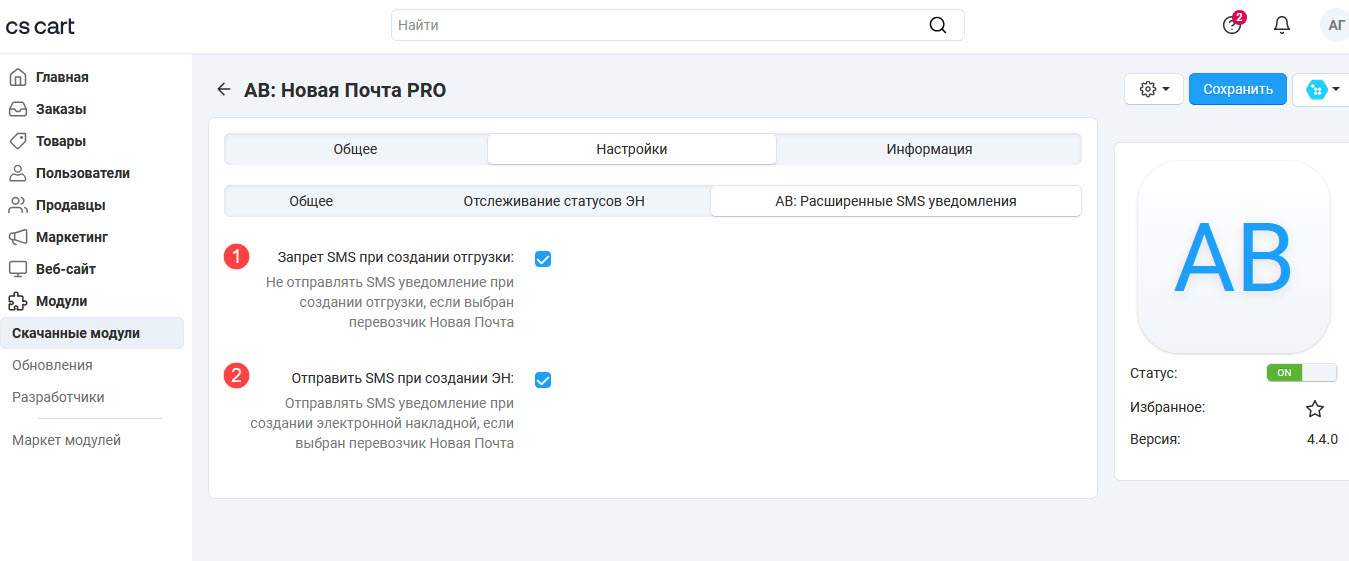Switch the Статус ON toggle
The width and height of the screenshot is (1349, 561).
(1301, 372)
